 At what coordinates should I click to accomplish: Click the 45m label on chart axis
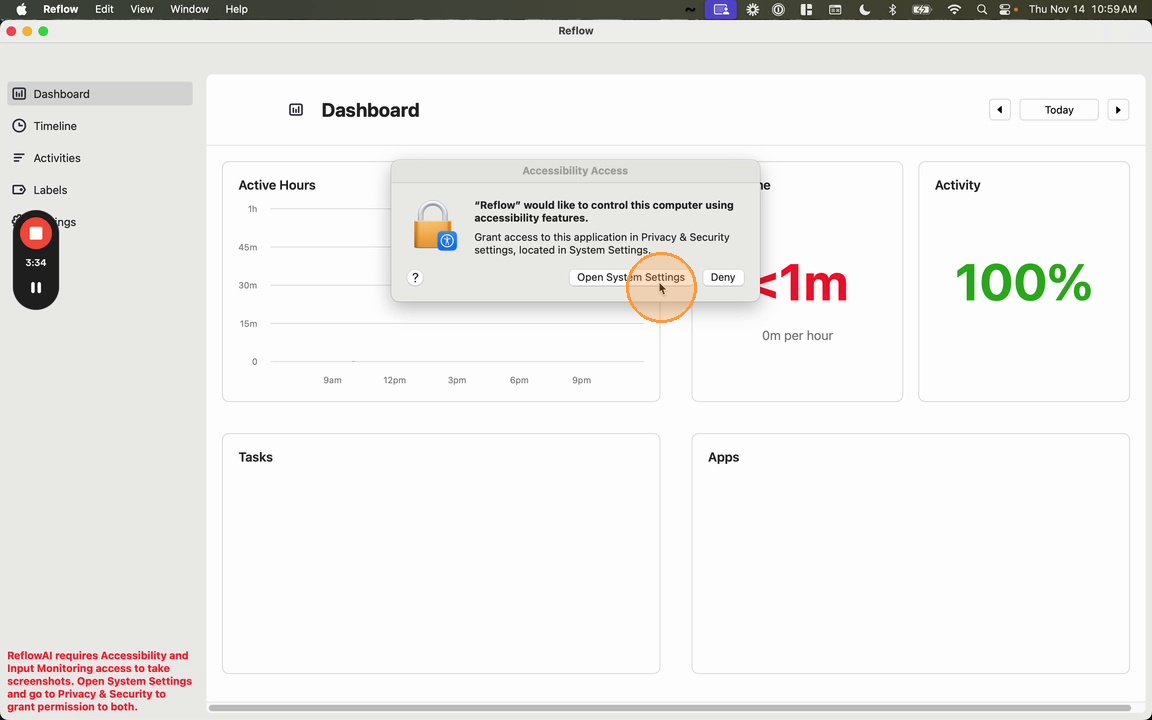click(x=248, y=248)
